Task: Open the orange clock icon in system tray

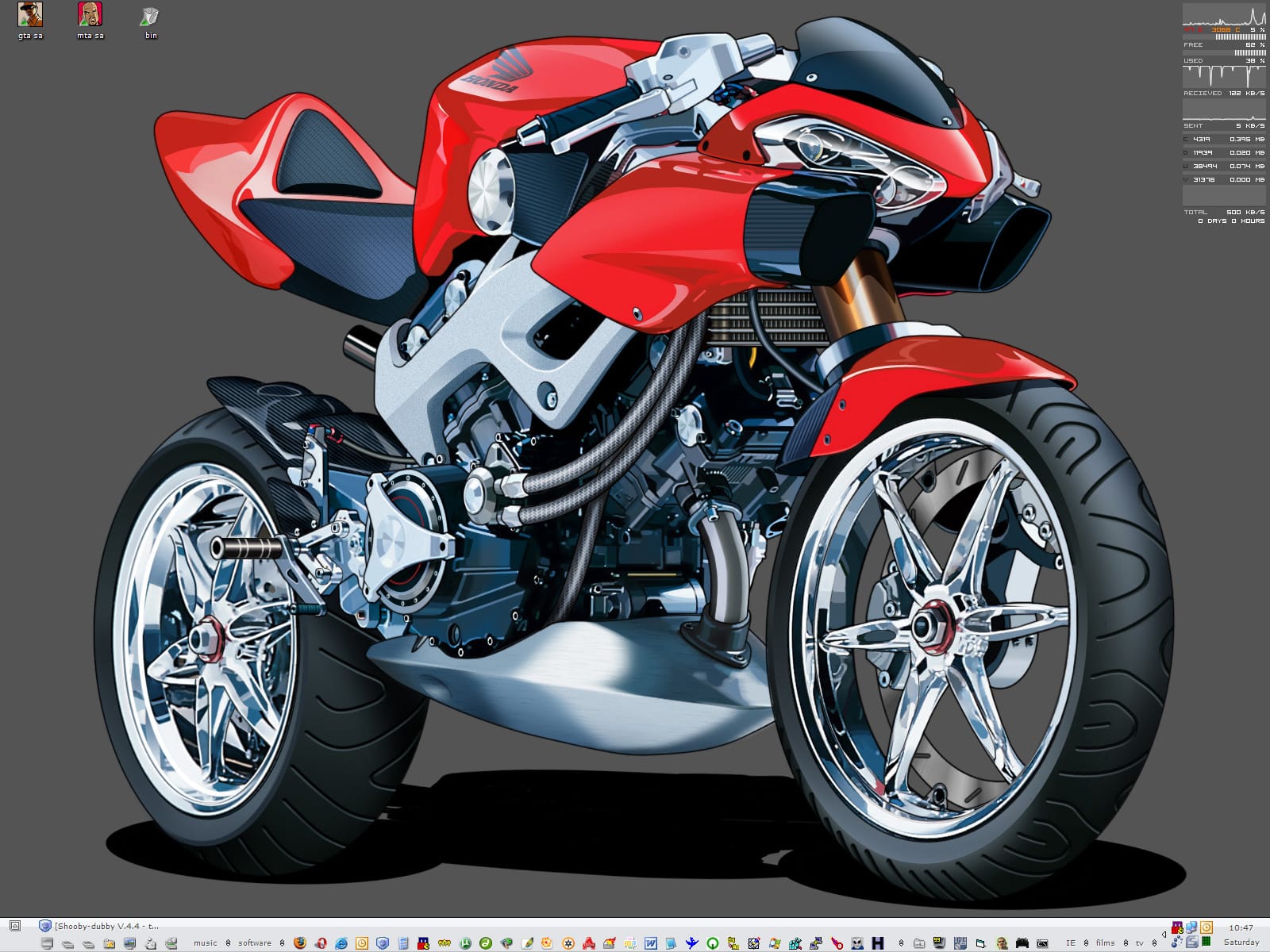Action: [x=1206, y=927]
